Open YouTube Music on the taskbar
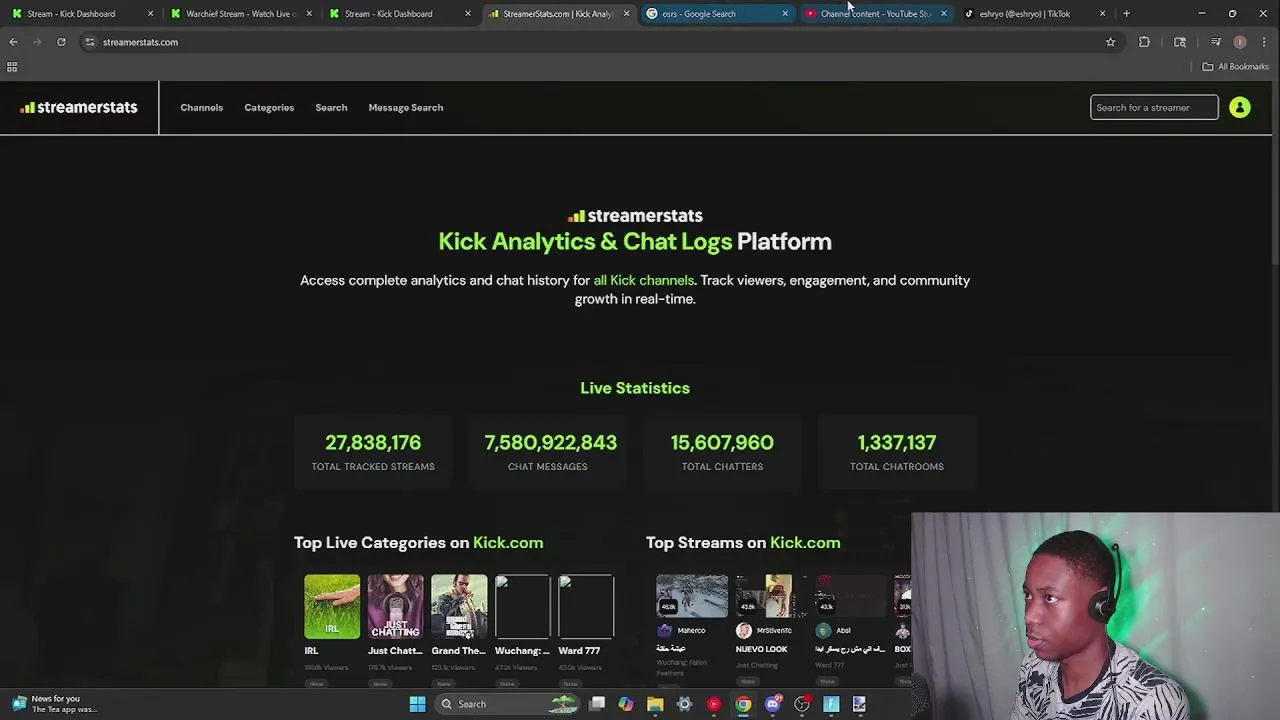Viewport: 1280px width, 720px height. tap(713, 704)
